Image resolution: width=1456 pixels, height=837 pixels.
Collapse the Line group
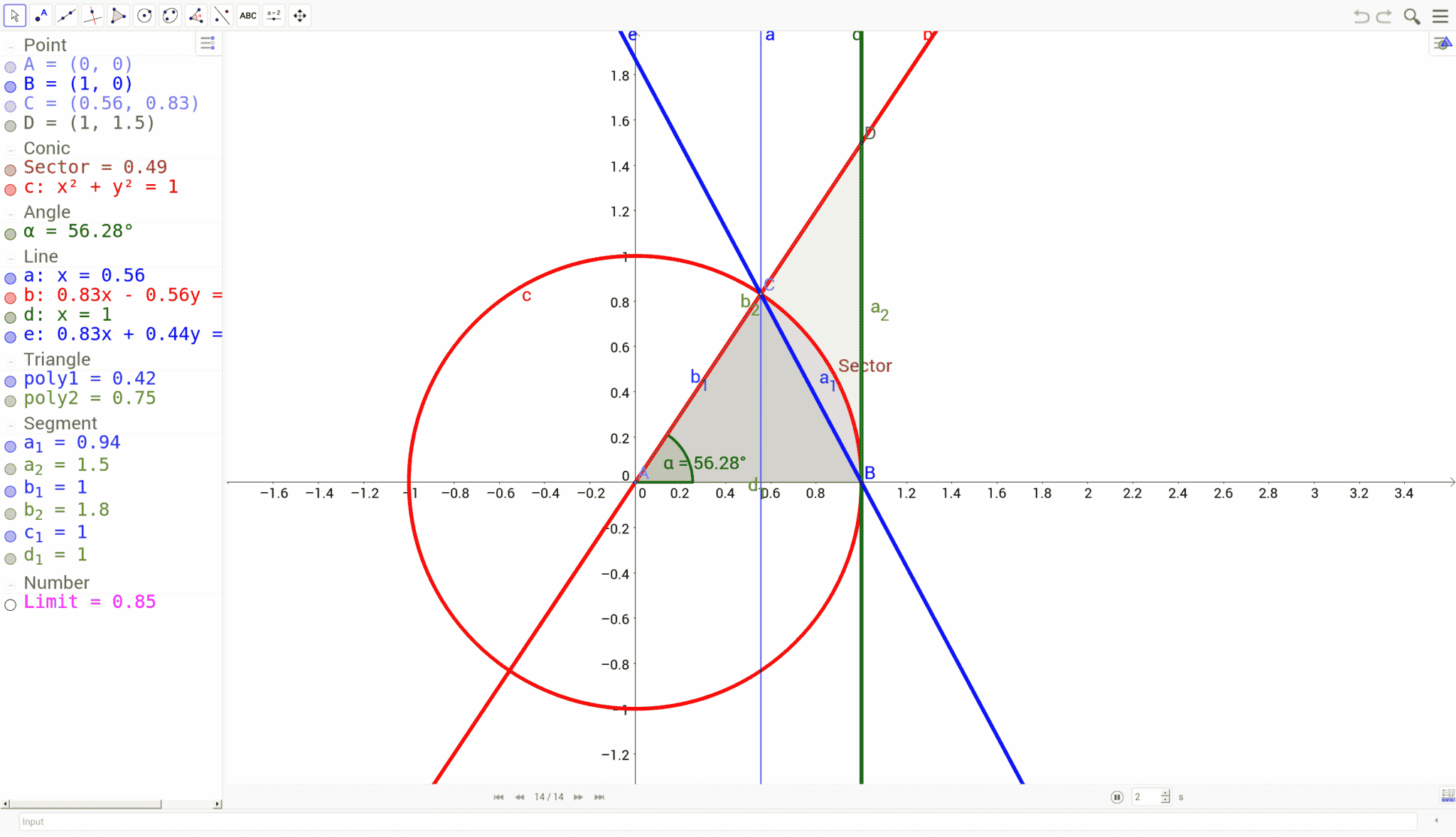tap(11, 258)
